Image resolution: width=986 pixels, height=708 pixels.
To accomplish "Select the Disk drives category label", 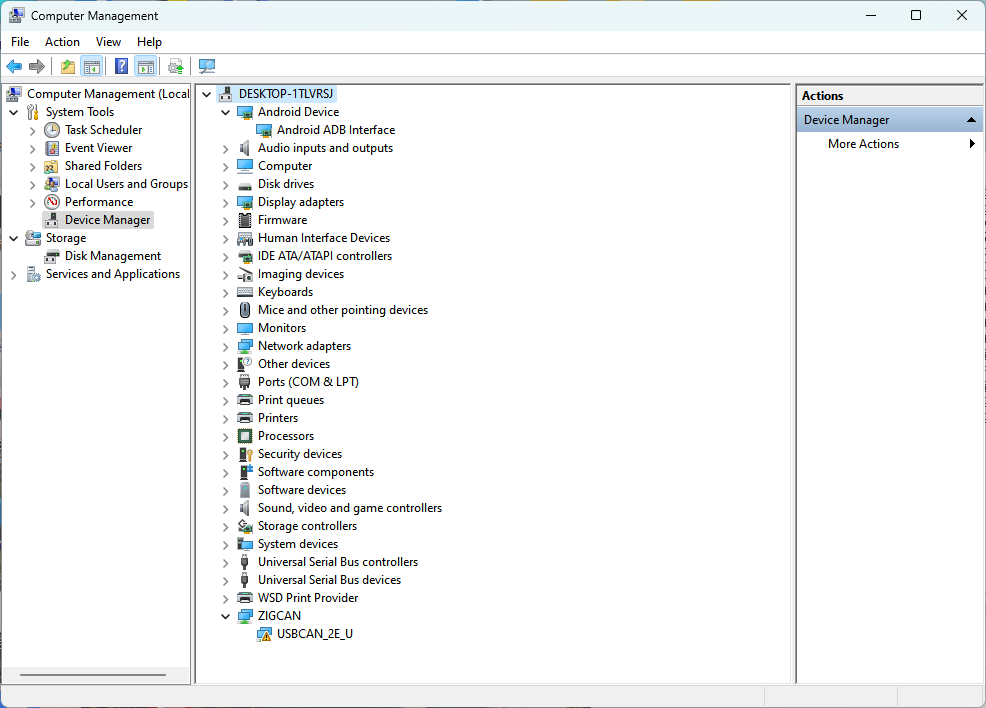I will (x=285, y=184).
